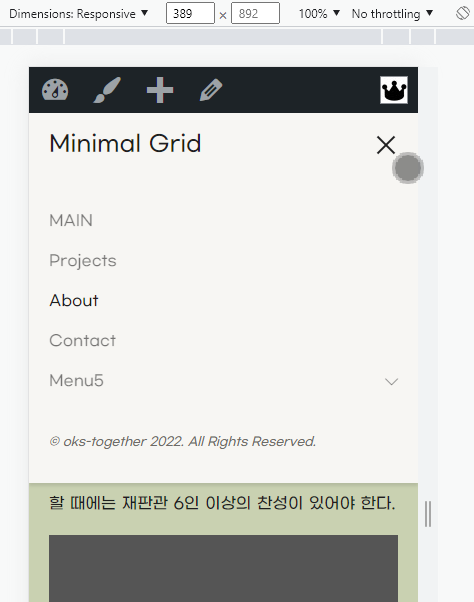Toggle device rotation icon in DevTools
Viewport: 474px width, 602px height.
463,13
